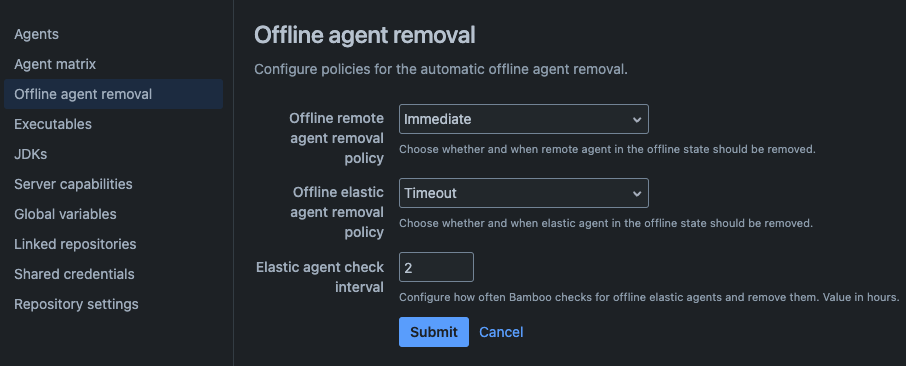Click chevron of Immediate dropdown
The image size is (906, 366).
pos(637,120)
